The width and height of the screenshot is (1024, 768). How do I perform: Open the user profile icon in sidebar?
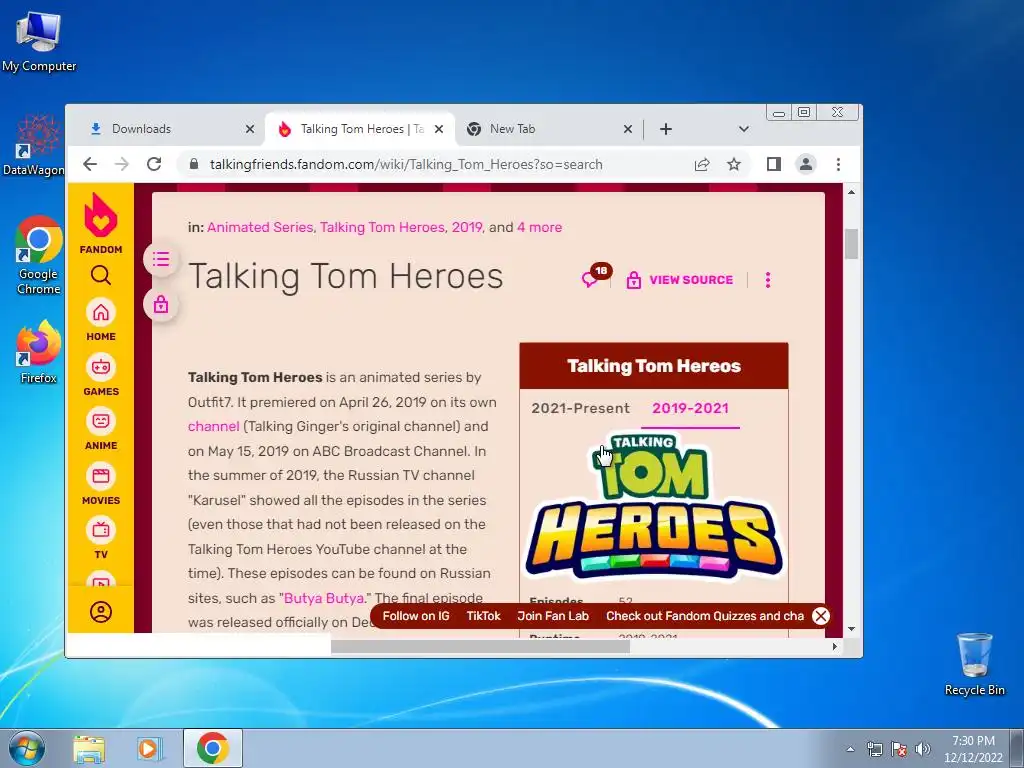pos(101,612)
